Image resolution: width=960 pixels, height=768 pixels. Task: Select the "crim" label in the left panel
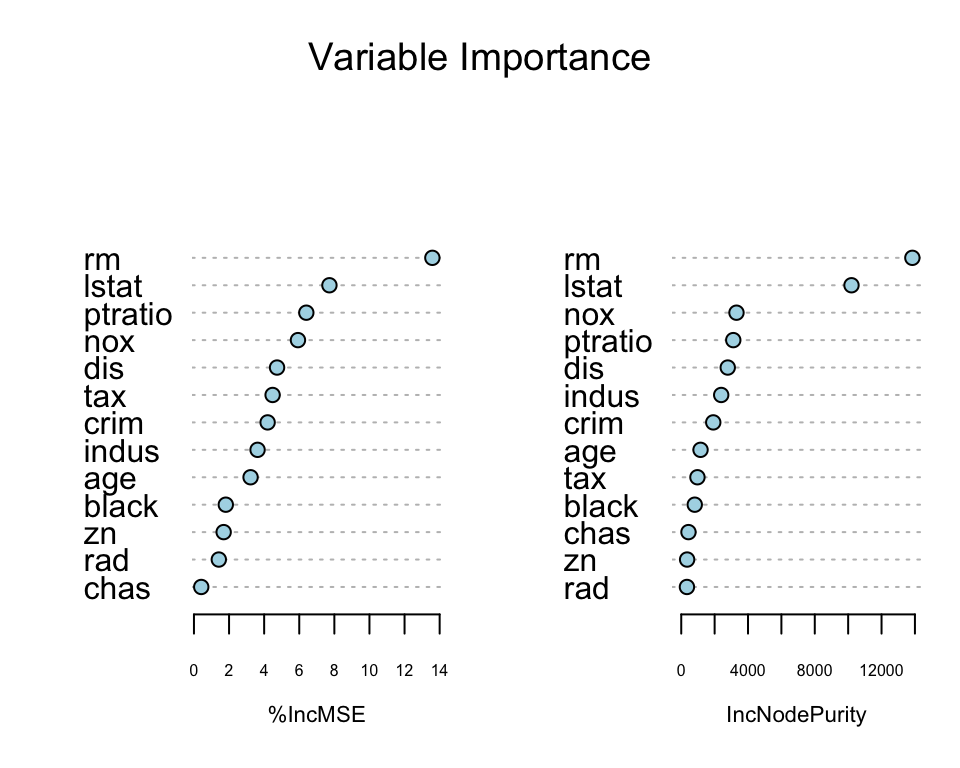tap(114, 424)
